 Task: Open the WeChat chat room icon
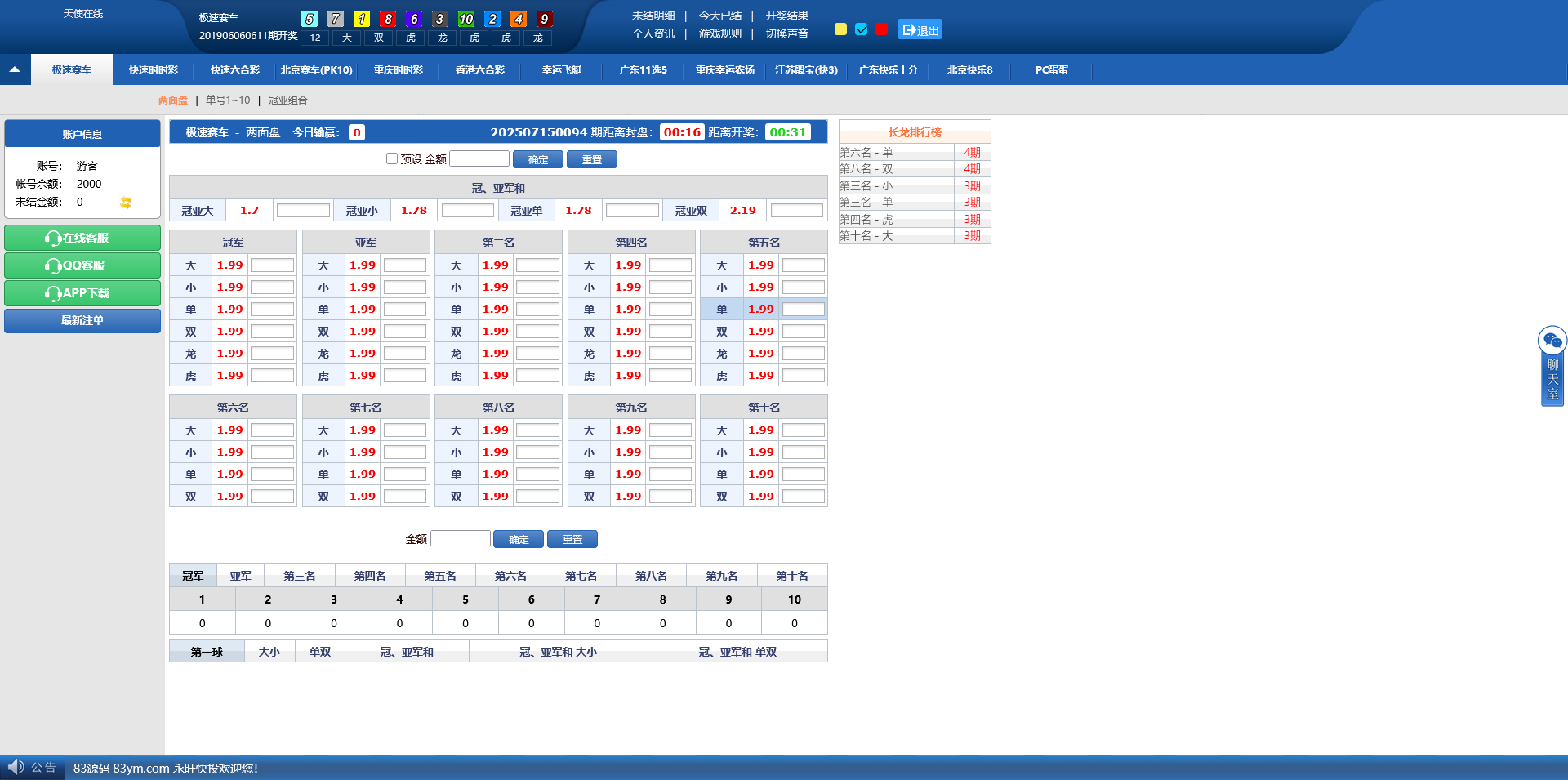1552,340
